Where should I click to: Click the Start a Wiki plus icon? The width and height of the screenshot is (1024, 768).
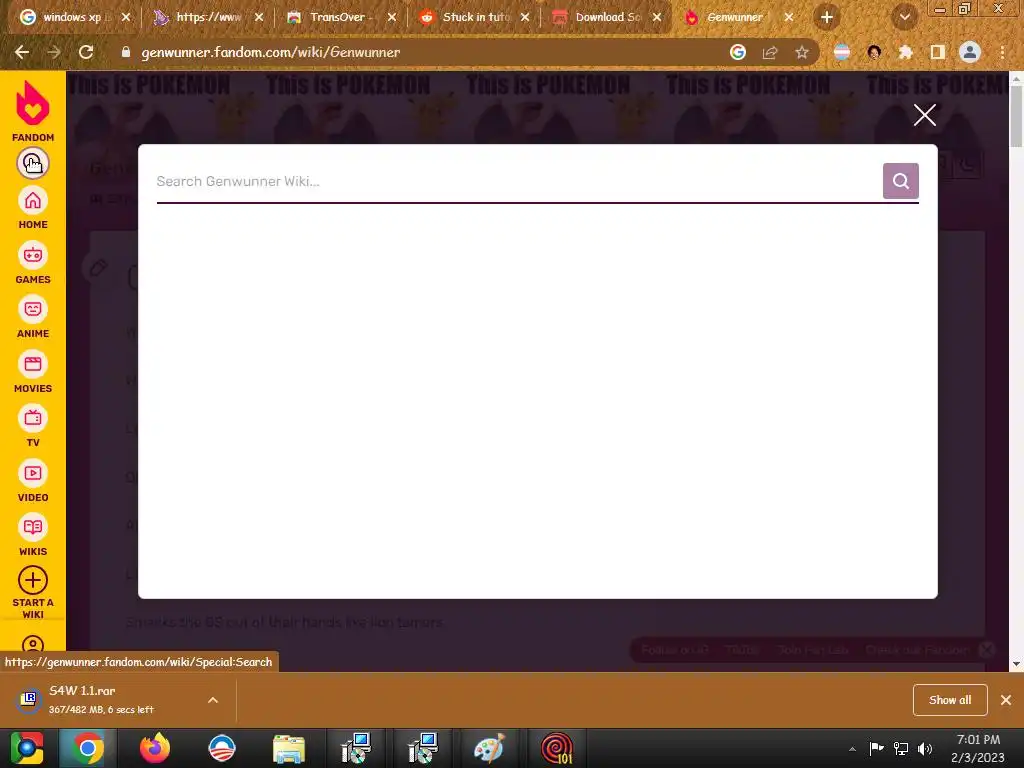coord(33,580)
